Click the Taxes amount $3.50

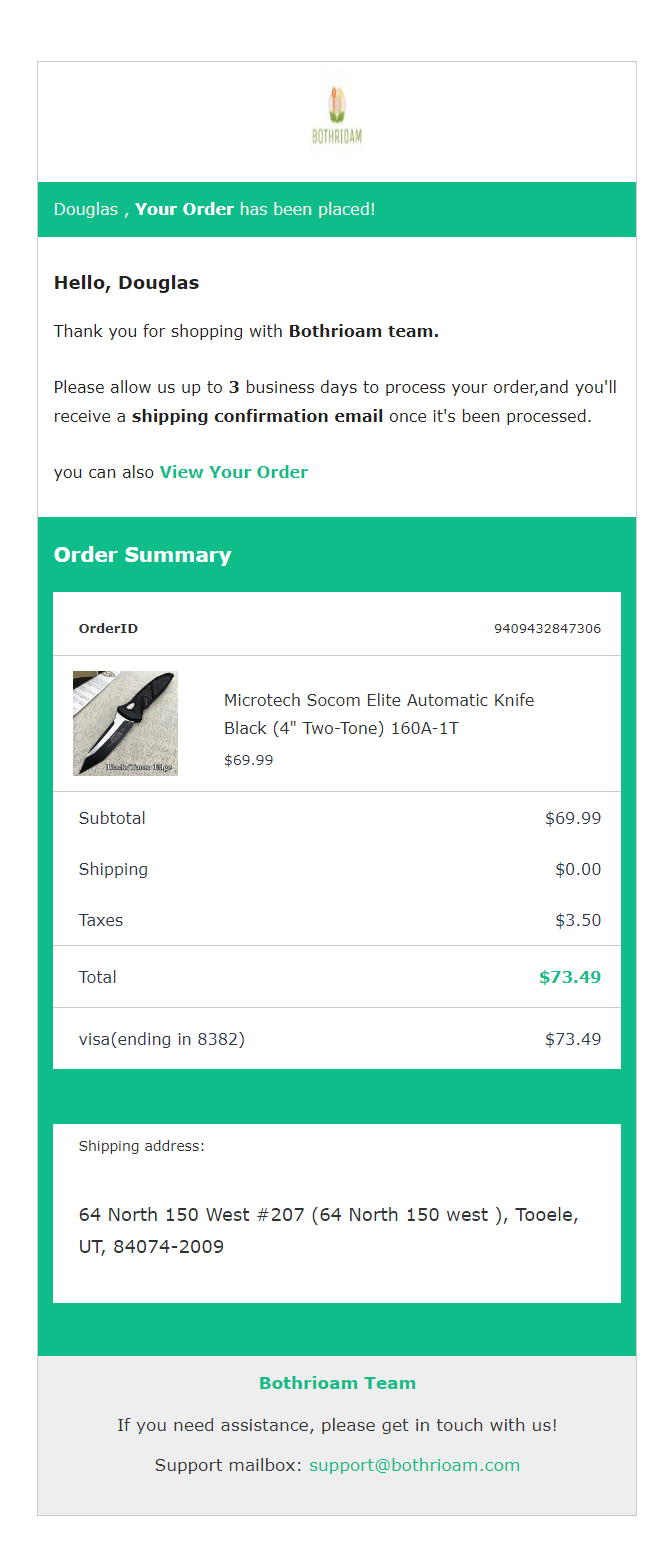pyautogui.click(x=578, y=920)
